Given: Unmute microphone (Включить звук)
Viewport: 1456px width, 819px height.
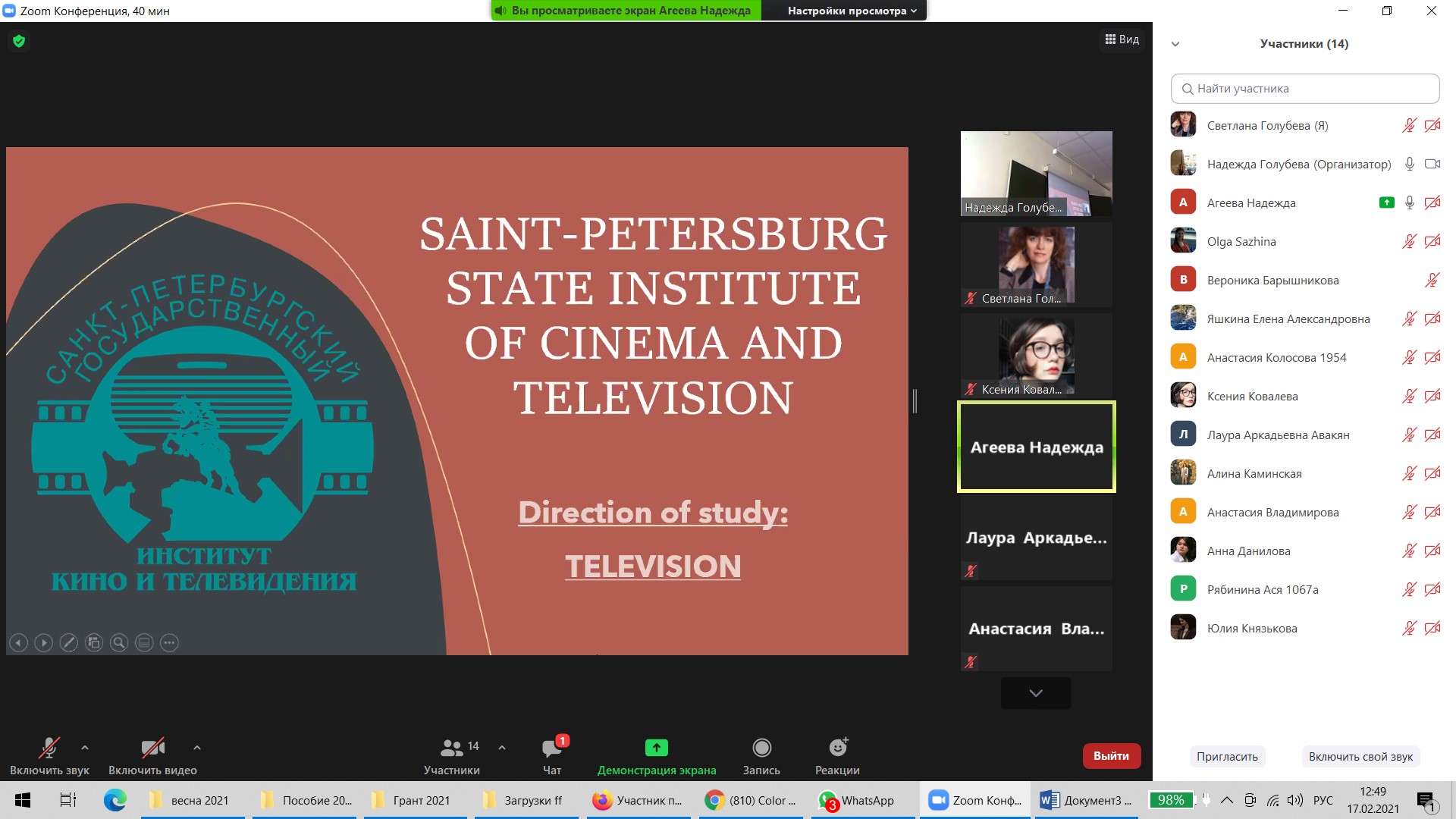Looking at the screenshot, I should 49,748.
